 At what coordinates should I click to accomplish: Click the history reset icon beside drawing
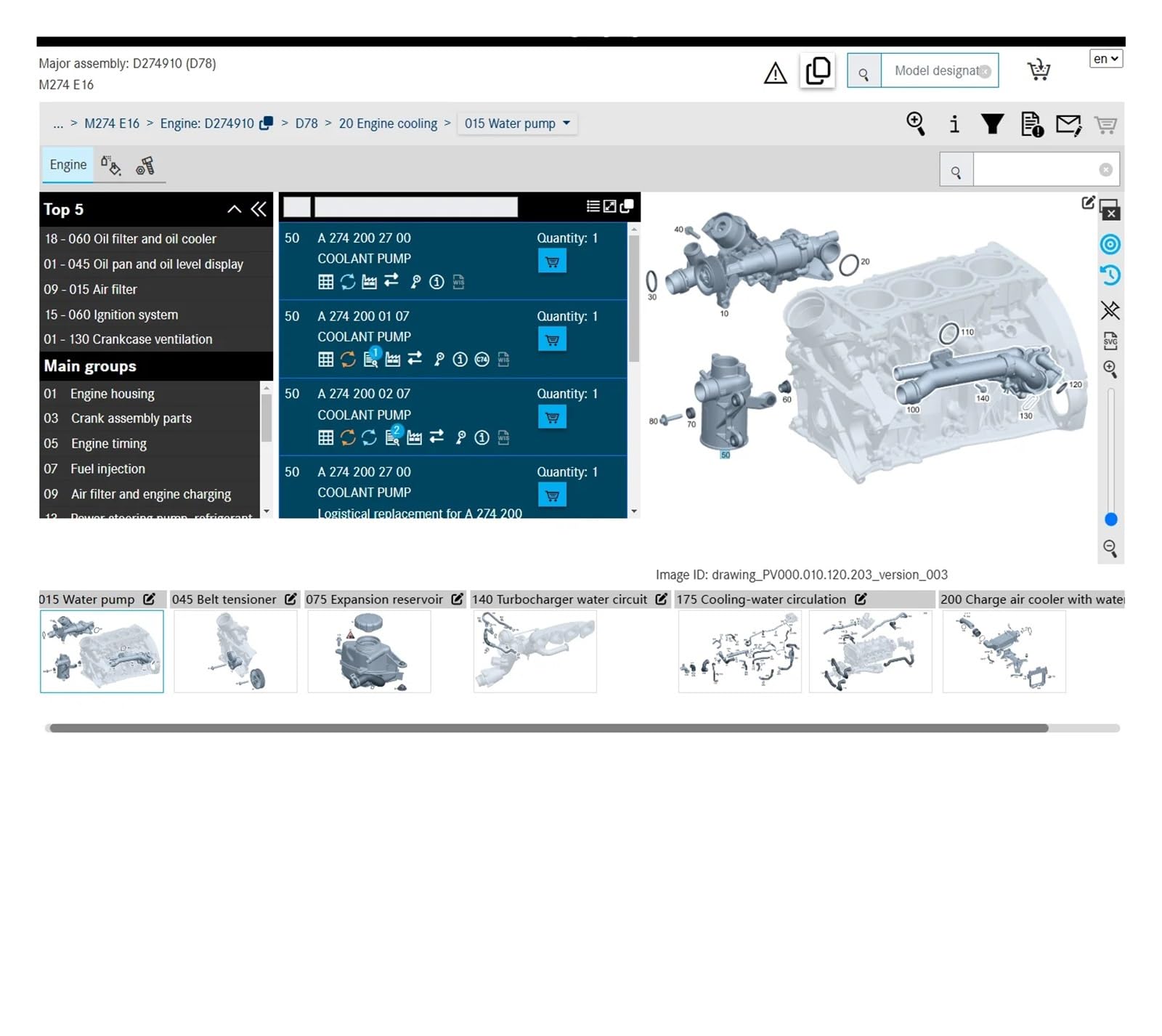pos(1110,275)
